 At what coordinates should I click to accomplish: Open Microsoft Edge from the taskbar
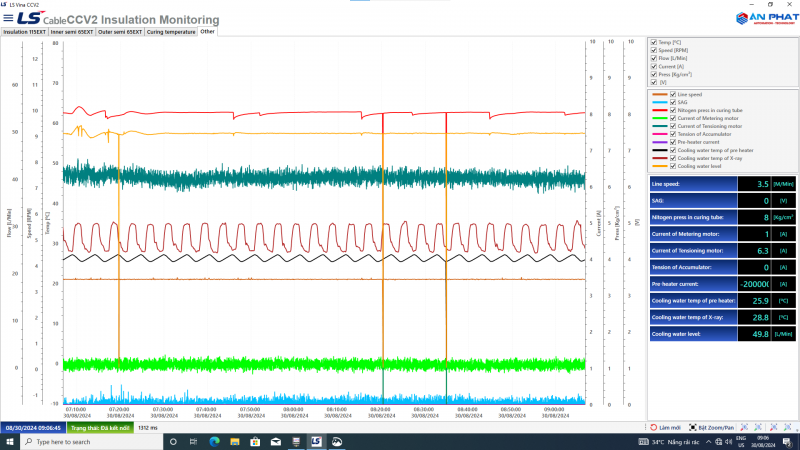215,441
